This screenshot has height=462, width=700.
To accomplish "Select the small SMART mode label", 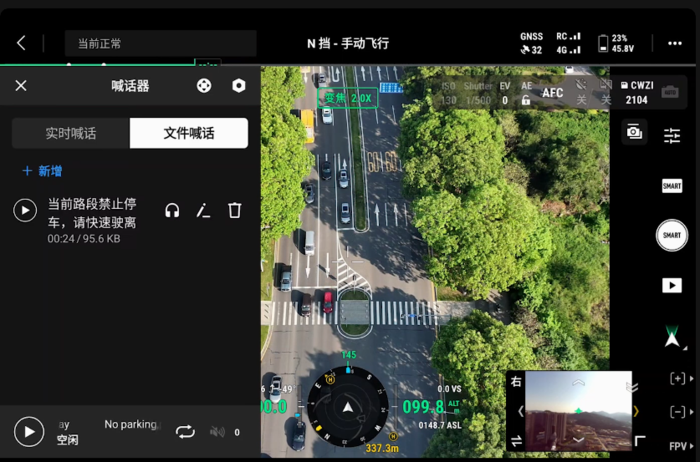I will coord(672,186).
